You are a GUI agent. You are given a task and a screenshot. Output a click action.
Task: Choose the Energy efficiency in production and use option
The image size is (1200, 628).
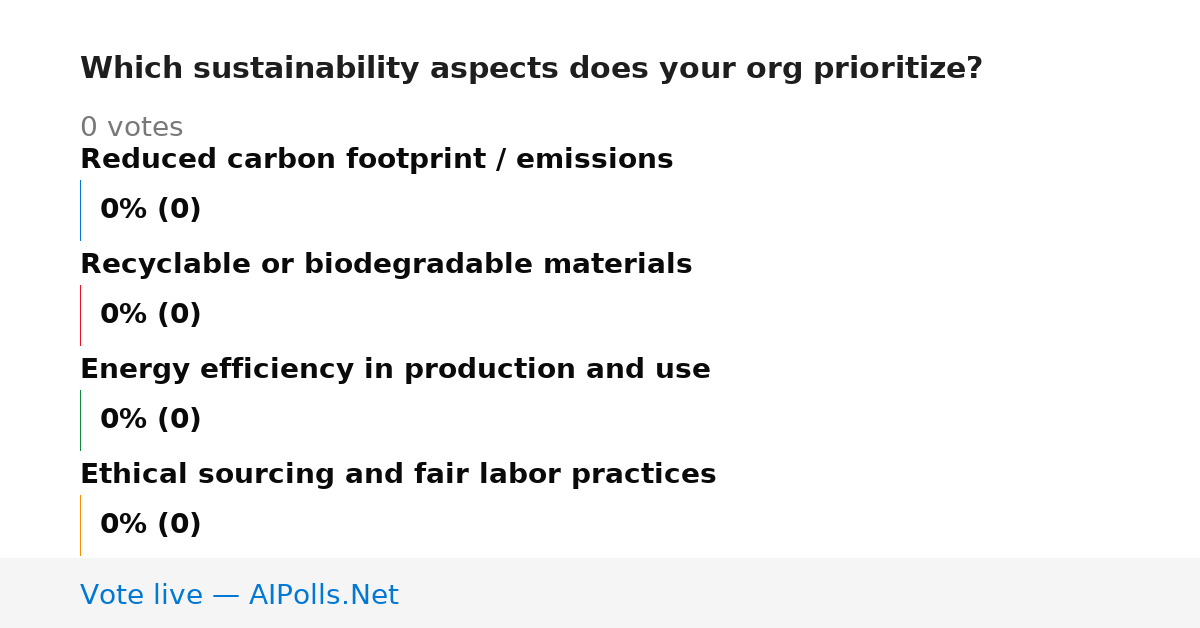(x=395, y=370)
